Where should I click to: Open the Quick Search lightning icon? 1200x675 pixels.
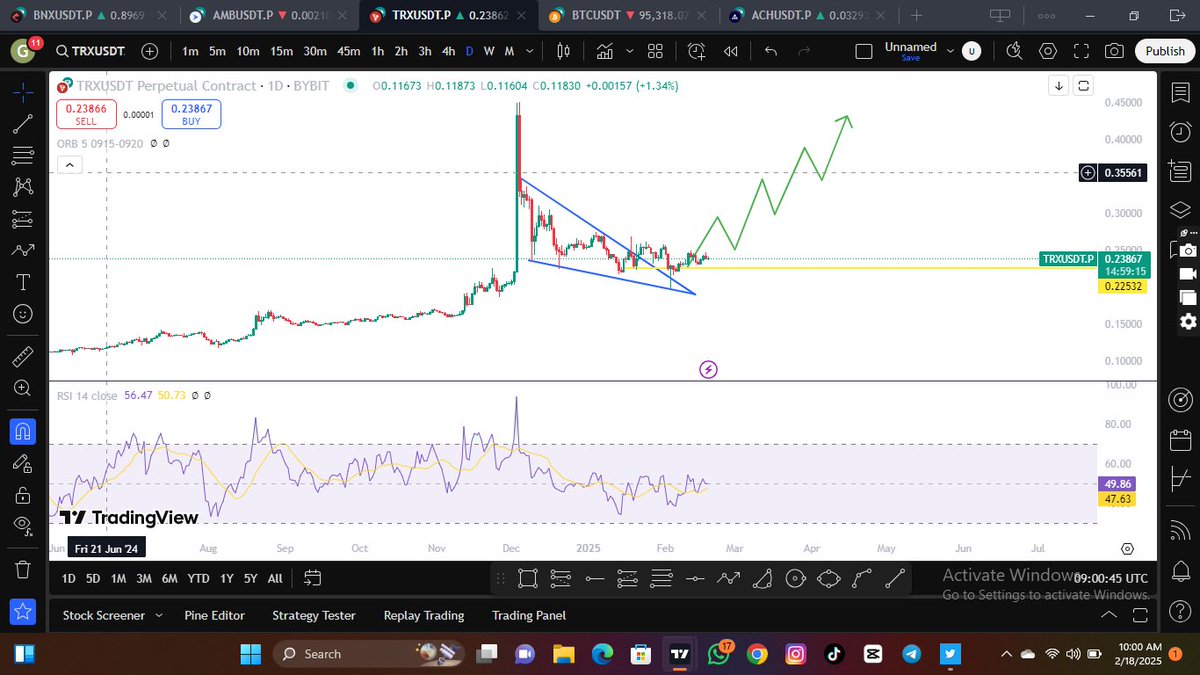(x=1013, y=52)
